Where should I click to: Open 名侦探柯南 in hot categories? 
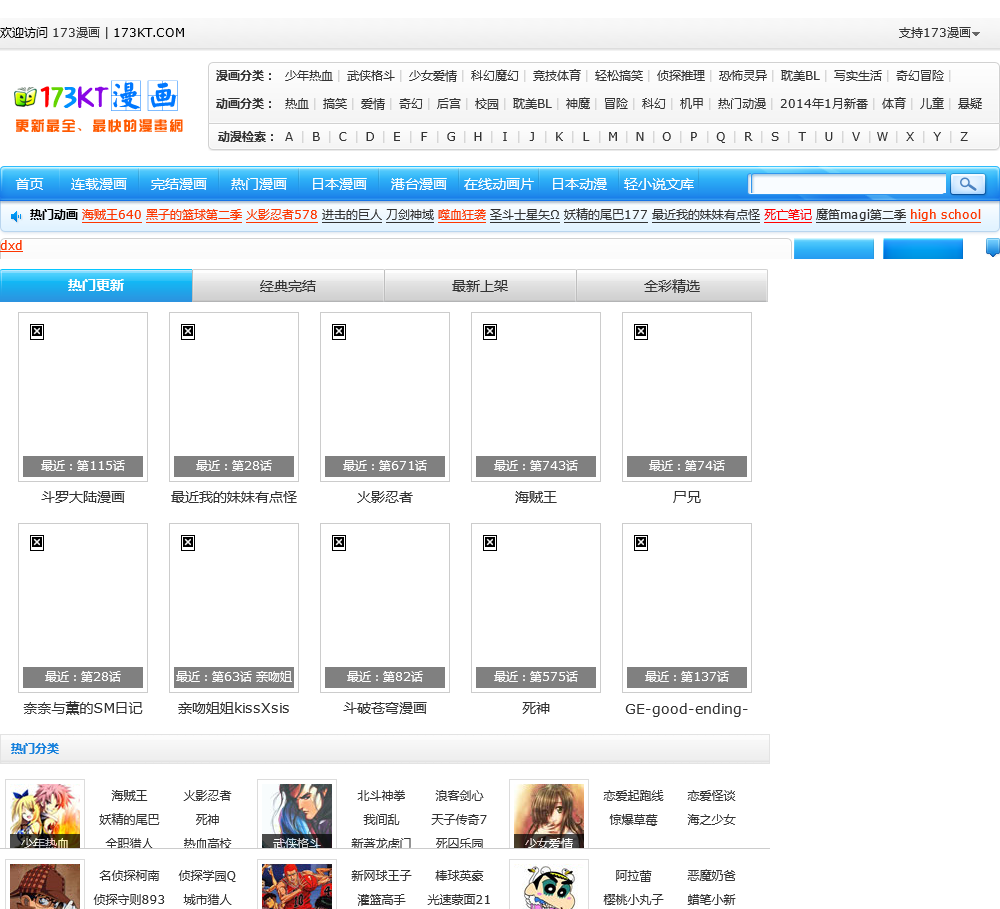129,876
